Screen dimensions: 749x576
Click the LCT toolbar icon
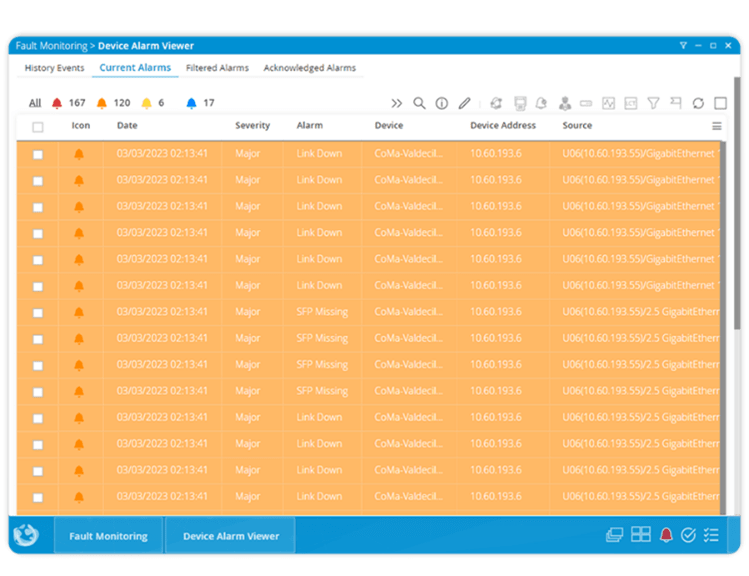pyautogui.click(x=631, y=103)
